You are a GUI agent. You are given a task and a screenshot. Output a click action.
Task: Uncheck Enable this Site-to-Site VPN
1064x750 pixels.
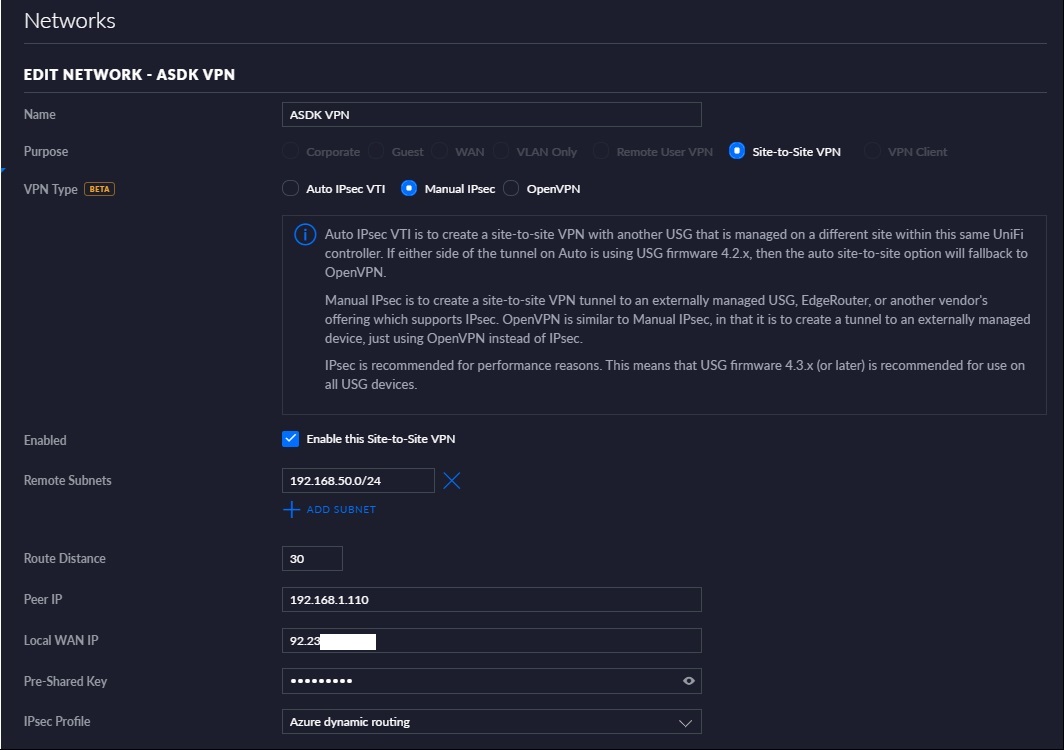[x=291, y=439]
